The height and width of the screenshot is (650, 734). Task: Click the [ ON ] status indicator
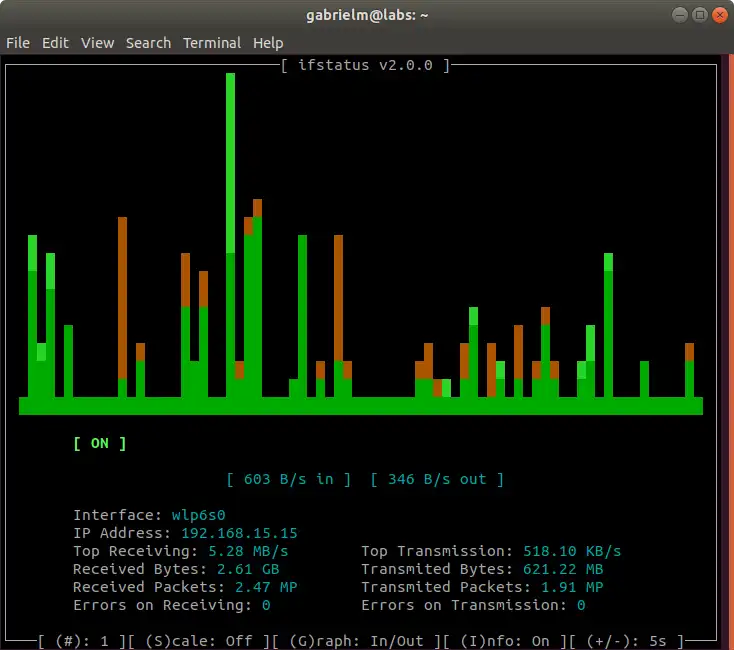[x=100, y=443]
